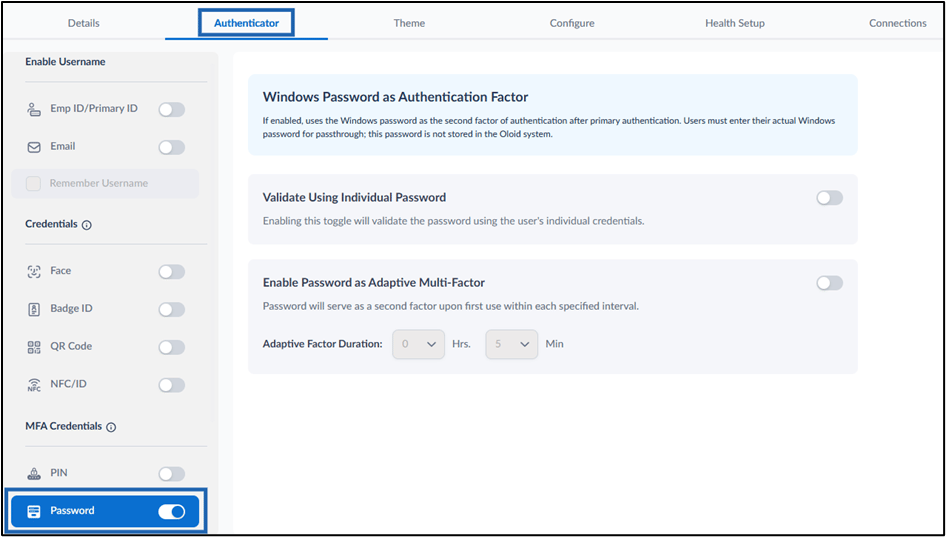Open the Theme tab
The height and width of the screenshot is (537, 946).
click(409, 23)
